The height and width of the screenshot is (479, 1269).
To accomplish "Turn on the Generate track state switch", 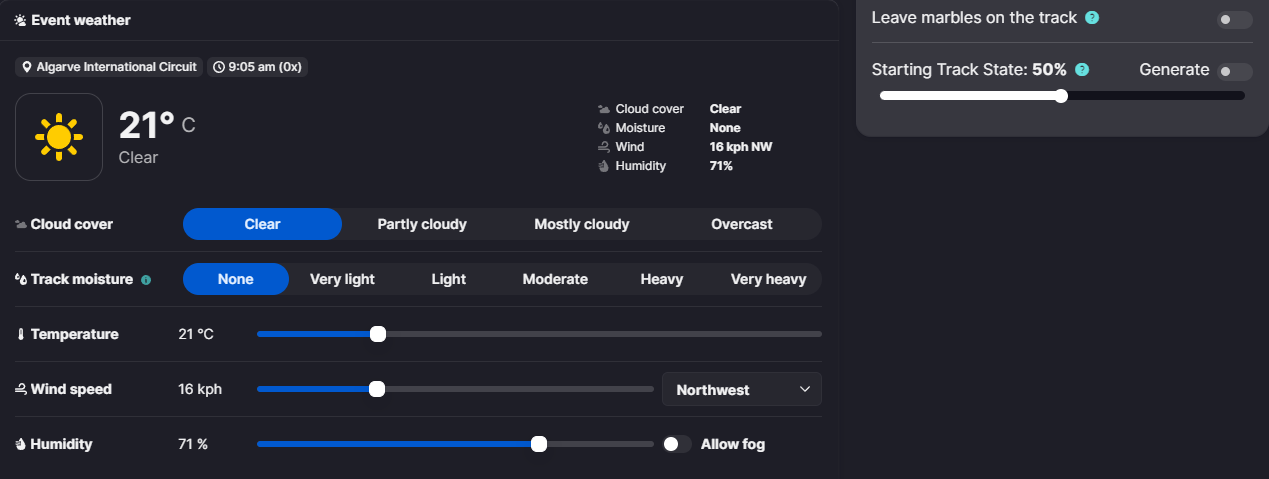I will pos(1234,71).
